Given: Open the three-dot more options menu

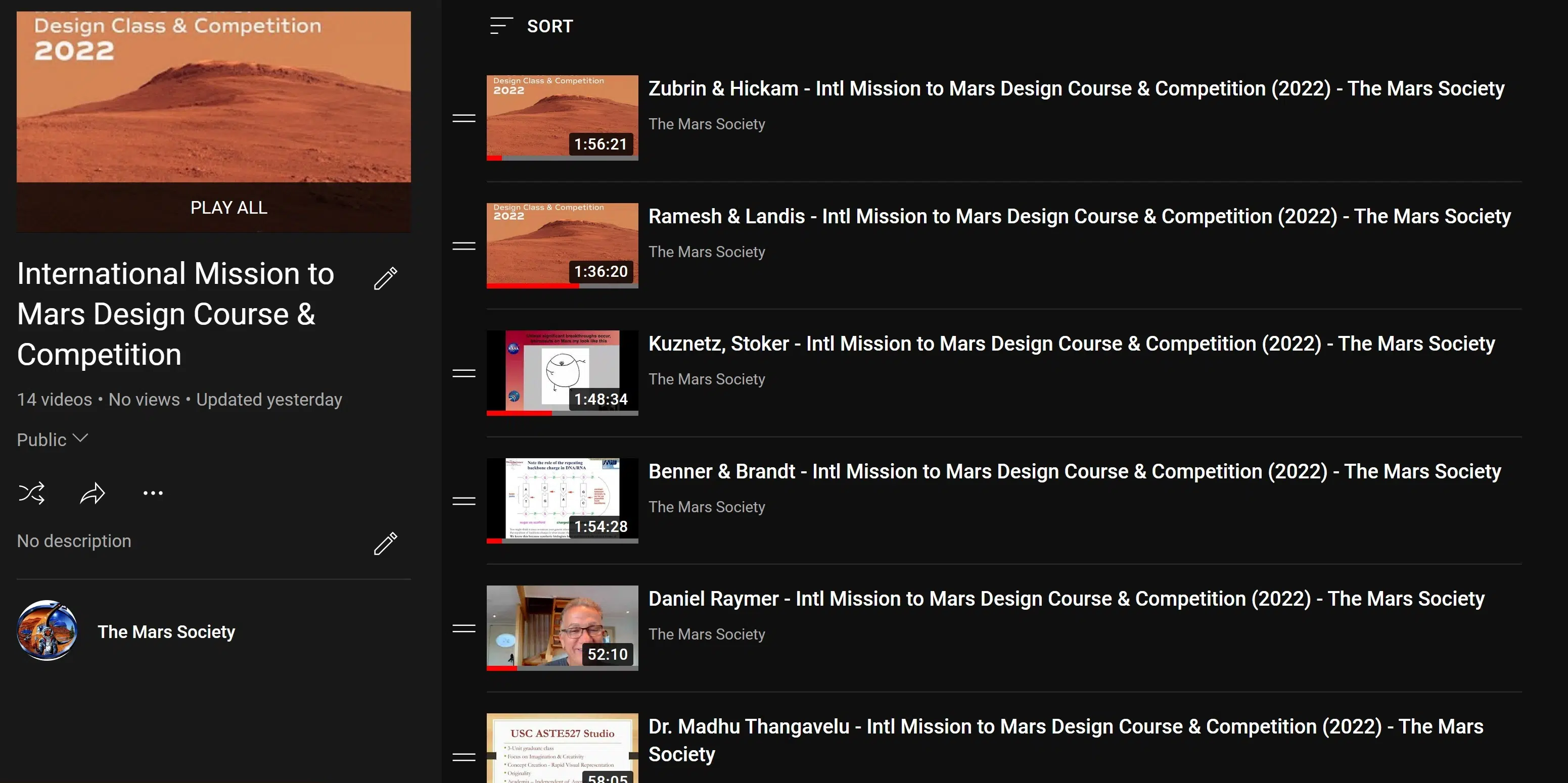Looking at the screenshot, I should (153, 493).
